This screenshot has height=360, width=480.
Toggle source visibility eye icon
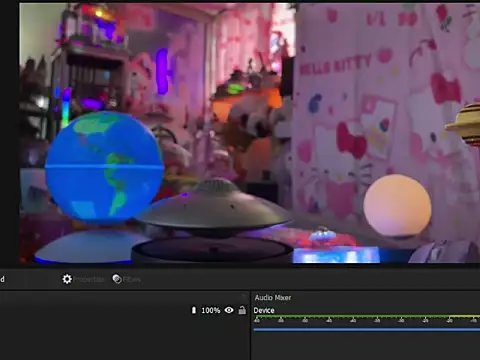(x=229, y=310)
